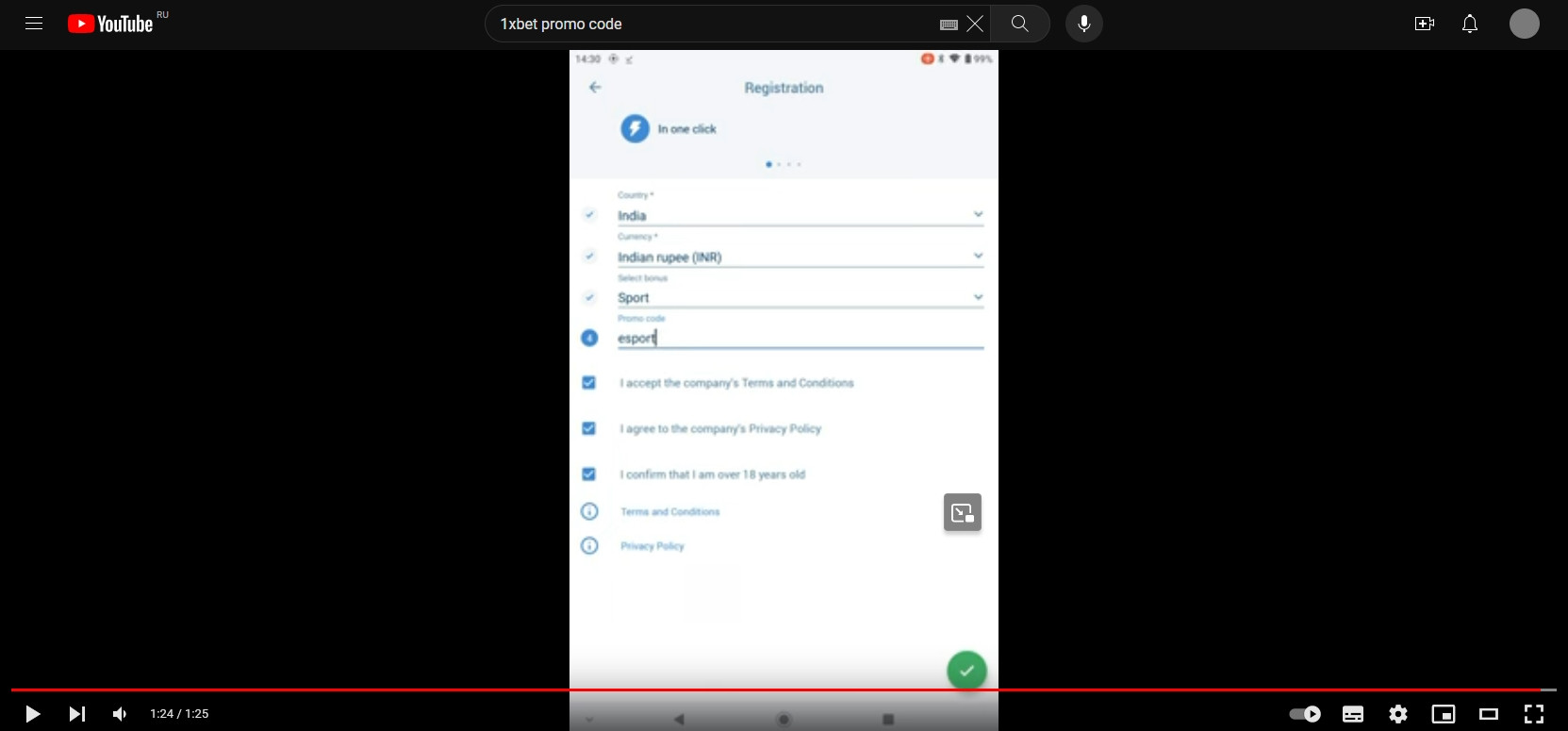This screenshot has width=1568, height=731.
Task: Switch to theater mode
Action: coord(1489,714)
